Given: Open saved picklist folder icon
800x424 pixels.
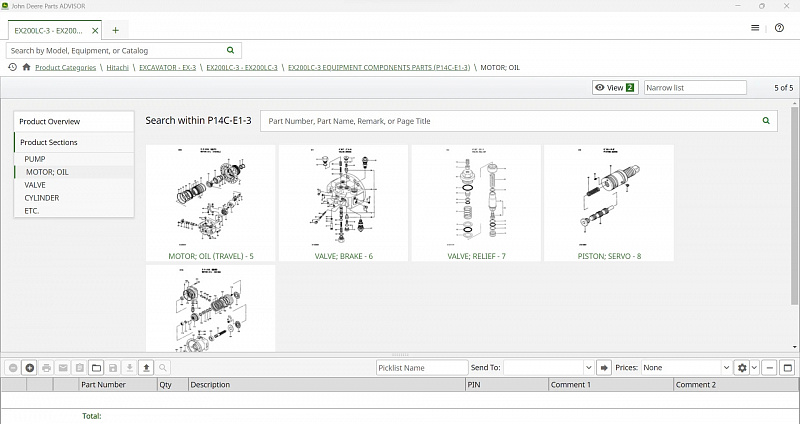Looking at the screenshot, I should click(x=96, y=367).
